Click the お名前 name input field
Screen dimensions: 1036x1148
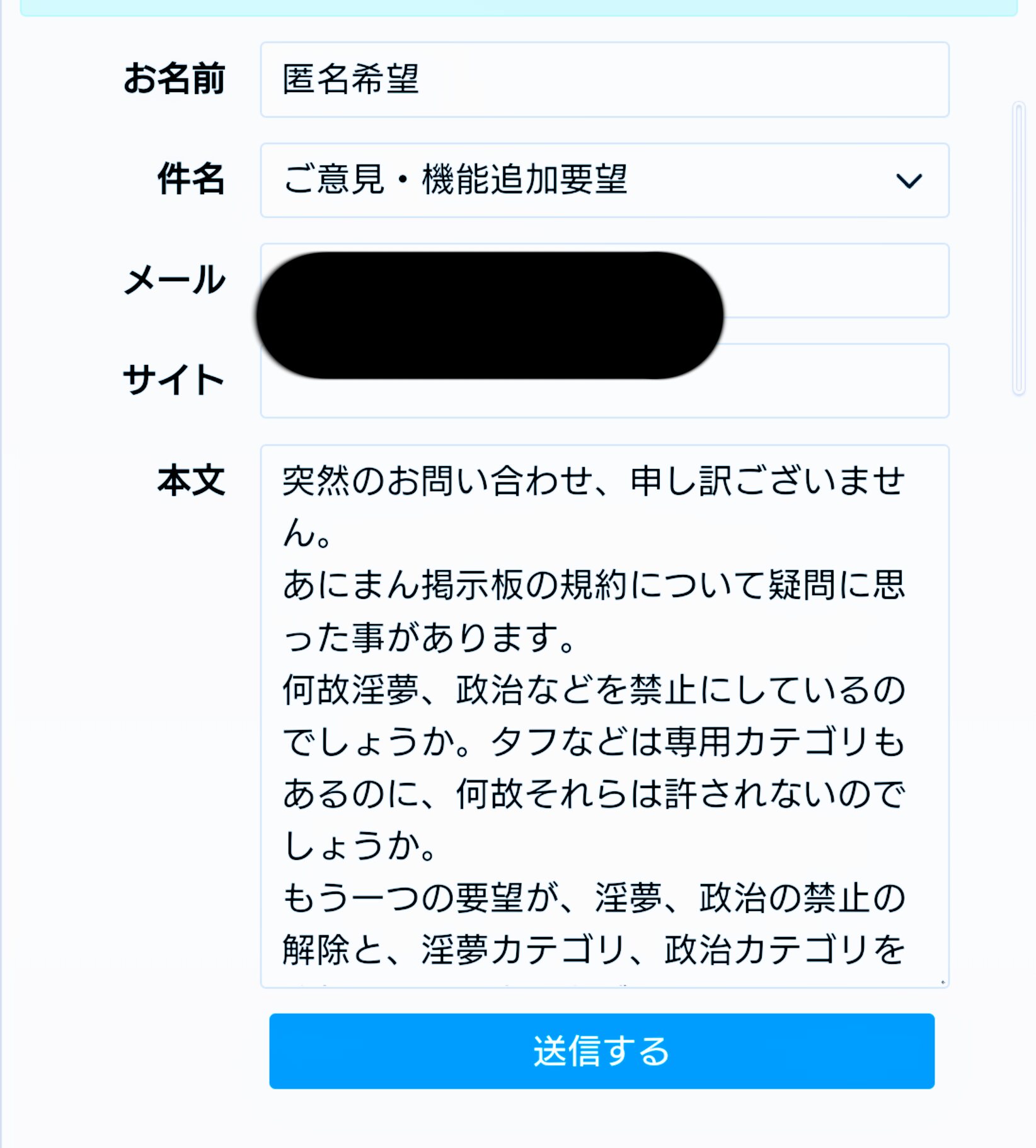click(x=604, y=79)
